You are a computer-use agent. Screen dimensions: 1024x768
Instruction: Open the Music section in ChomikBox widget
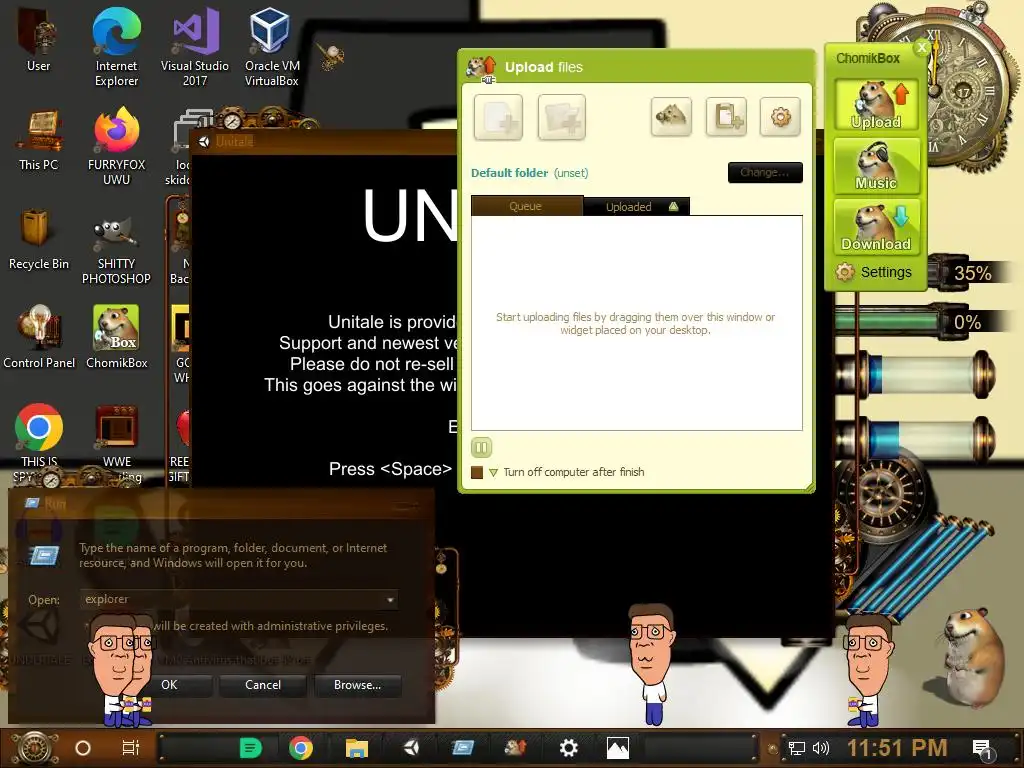(x=876, y=166)
